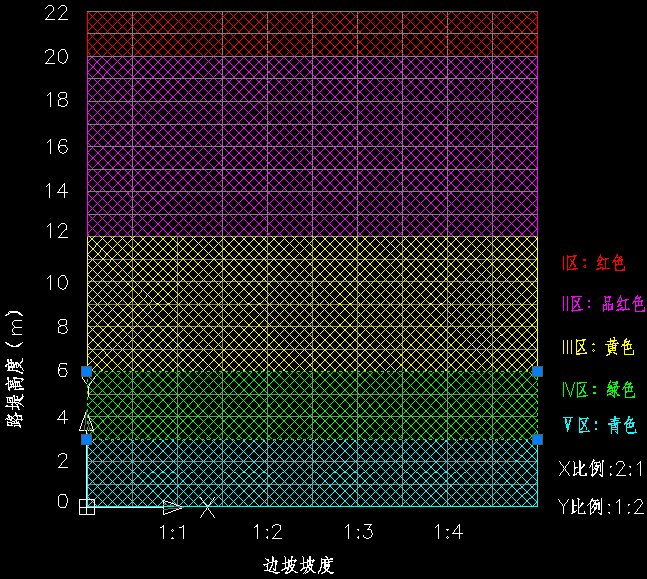This screenshot has width=647, height=579.
Task: Click the UCS X-axis arrowhead
Action: coord(172,507)
